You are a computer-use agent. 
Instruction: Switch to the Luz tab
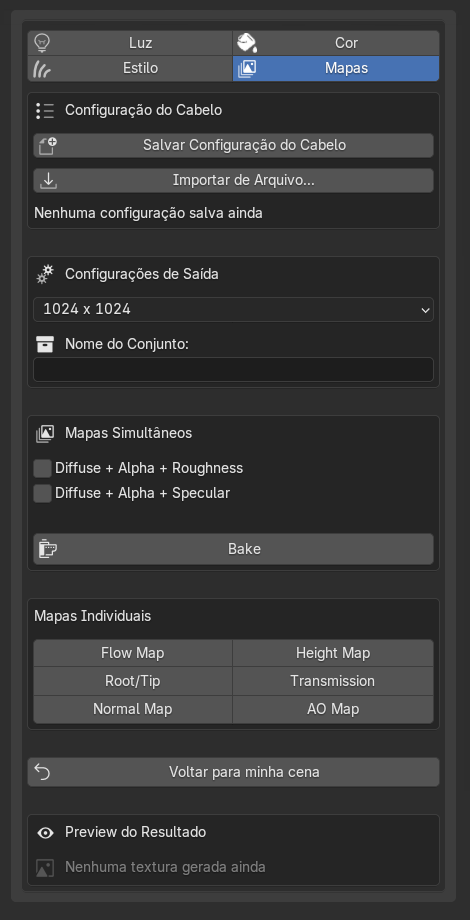click(130, 43)
